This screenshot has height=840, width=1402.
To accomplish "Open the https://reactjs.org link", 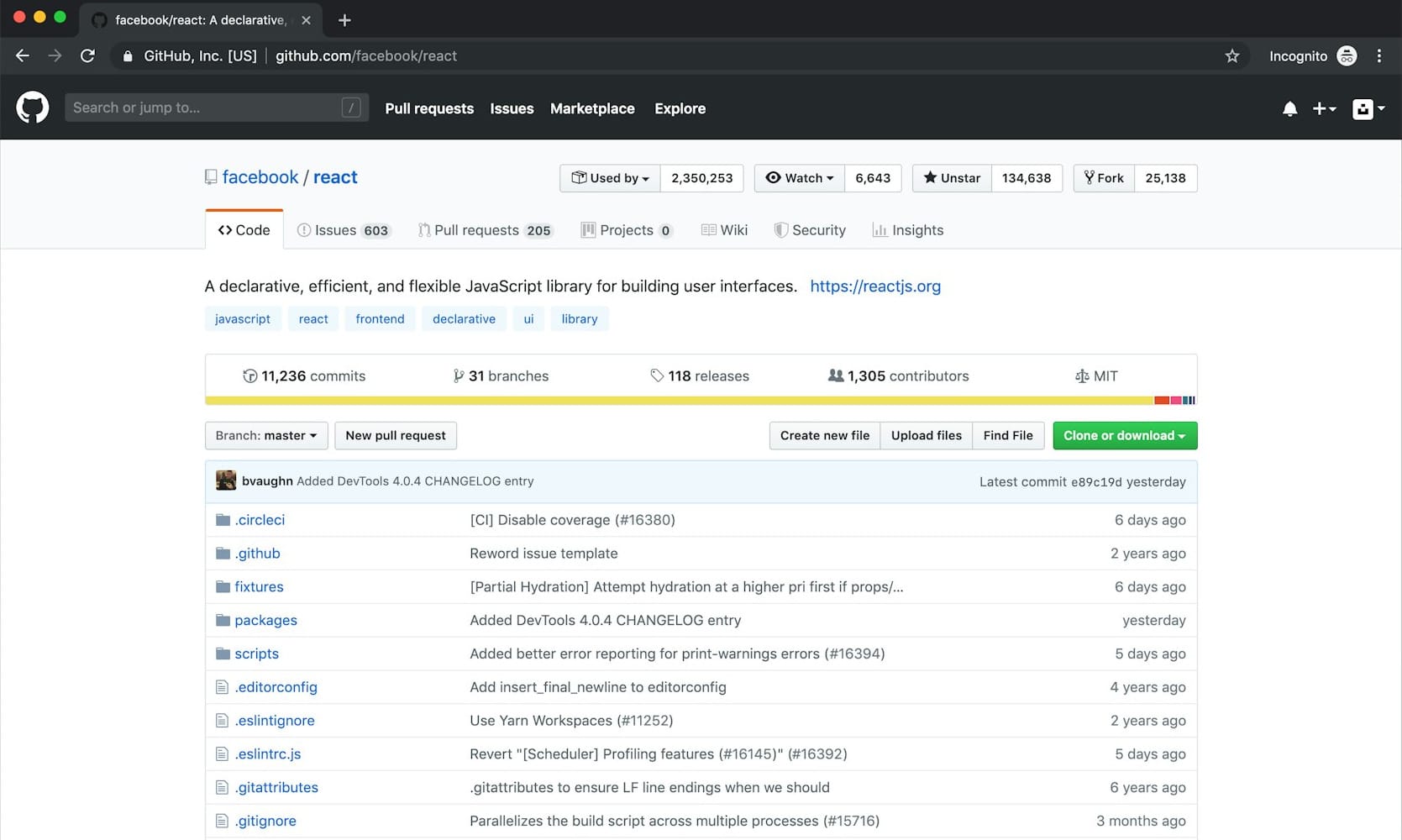I will pos(875,286).
